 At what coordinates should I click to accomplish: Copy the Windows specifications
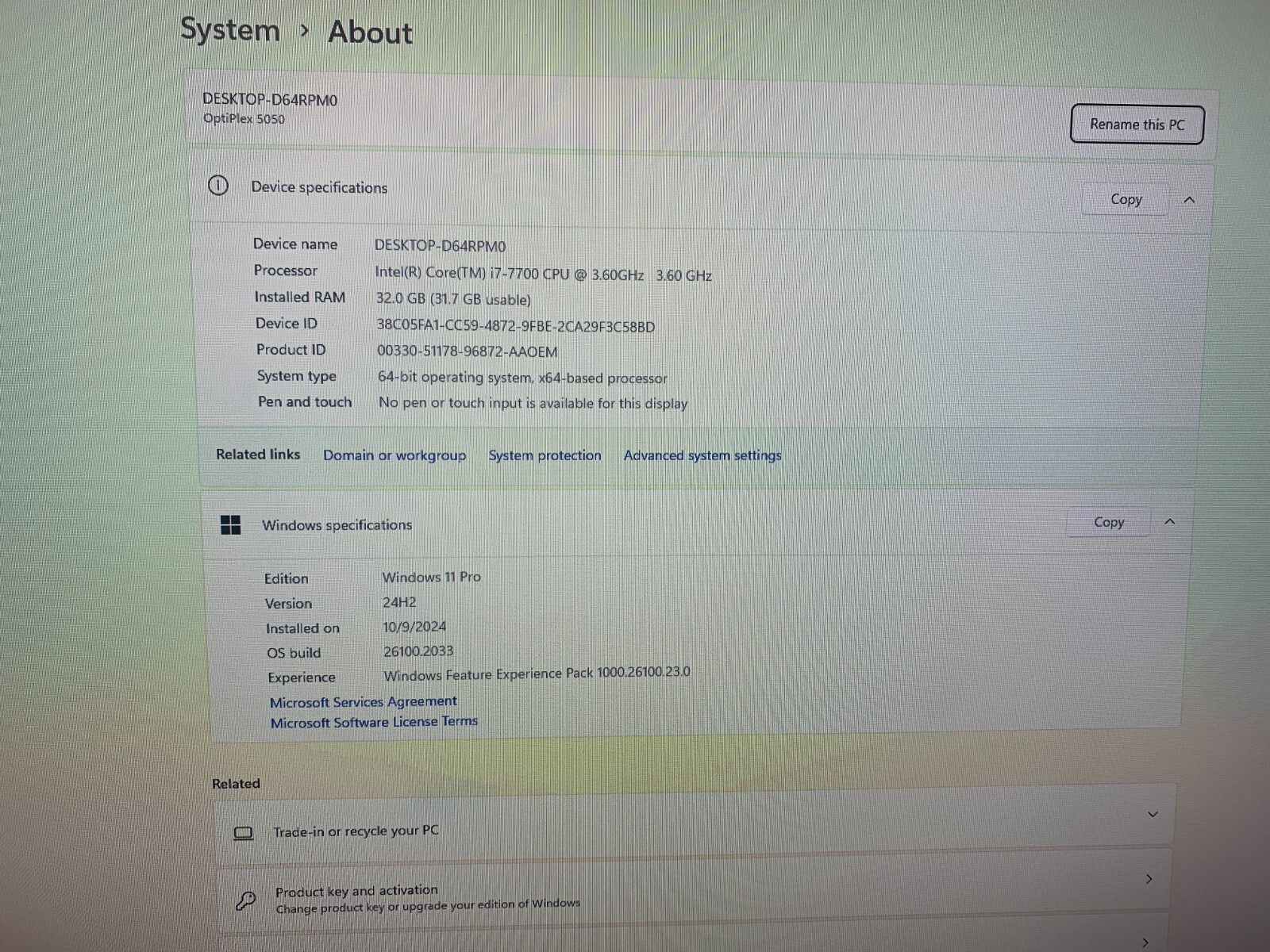tap(1108, 522)
